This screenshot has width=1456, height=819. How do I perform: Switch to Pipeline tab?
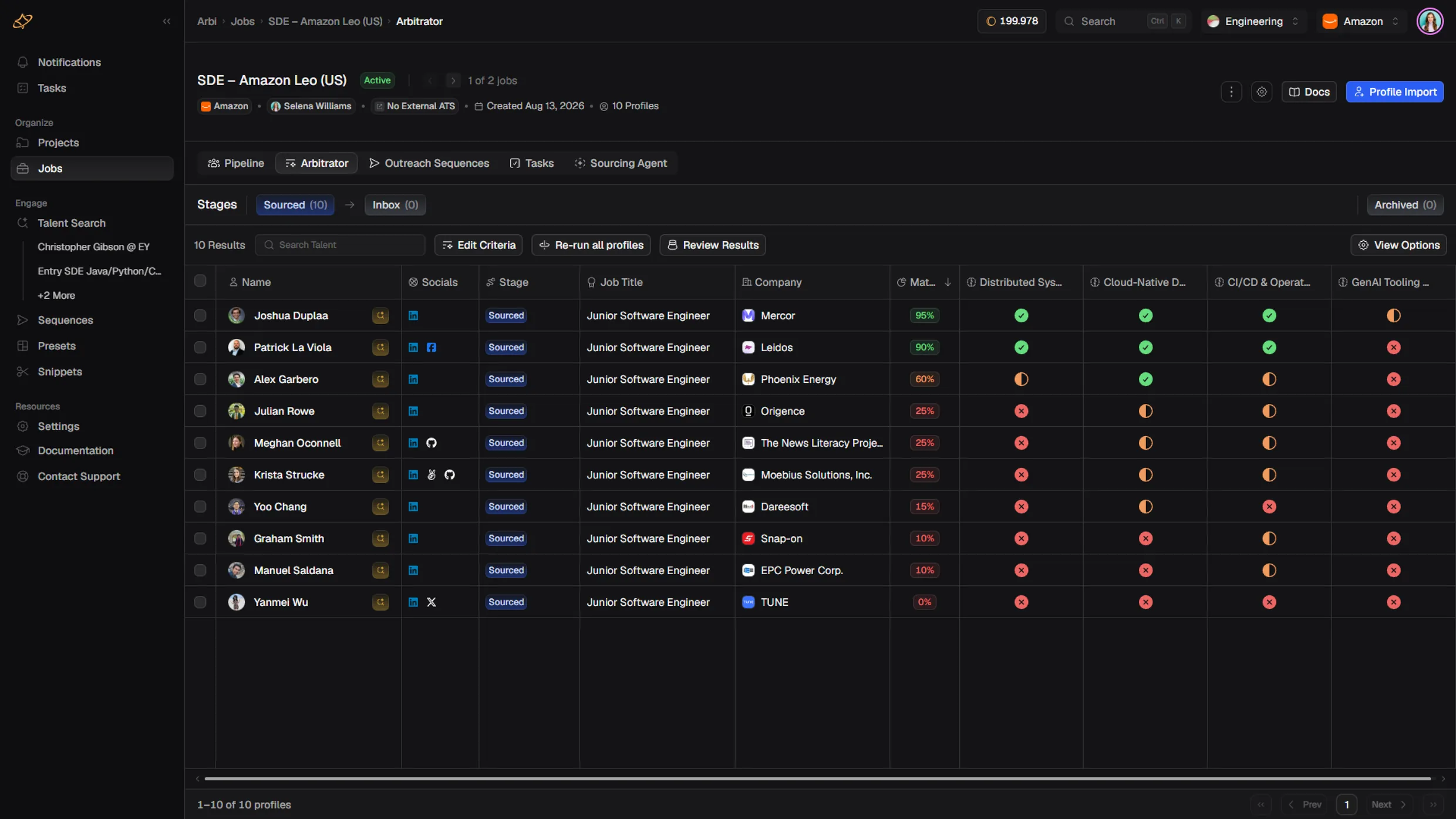236,163
